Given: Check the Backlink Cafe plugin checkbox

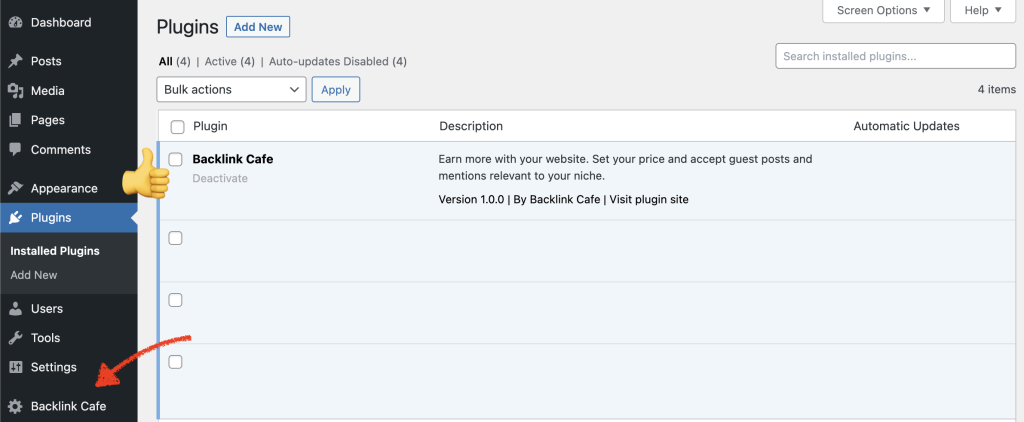Looking at the screenshot, I should pos(176,159).
